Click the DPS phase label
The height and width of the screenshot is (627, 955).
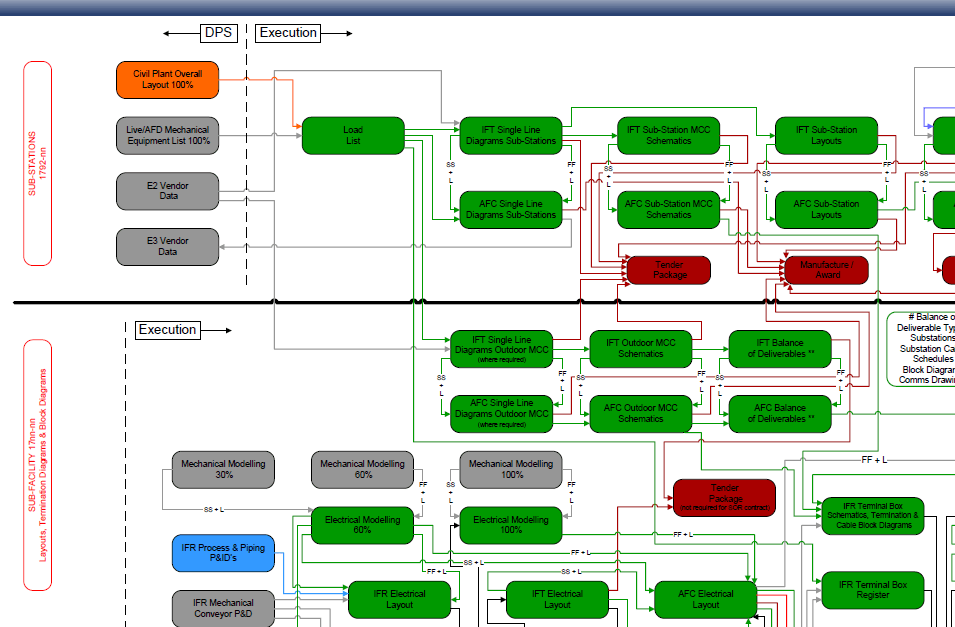click(x=218, y=33)
